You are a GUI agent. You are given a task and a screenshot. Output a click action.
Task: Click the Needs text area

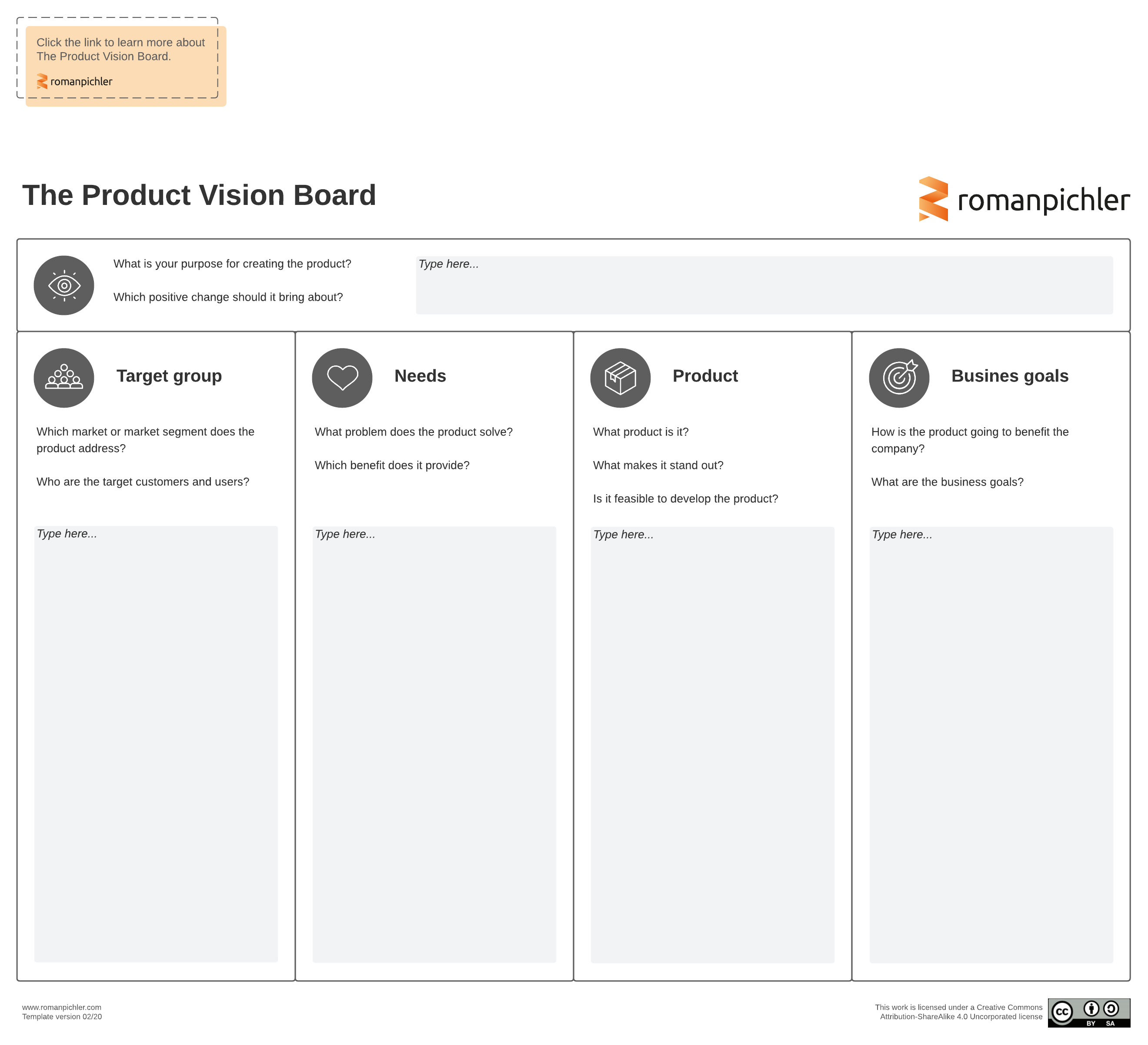tap(434, 744)
